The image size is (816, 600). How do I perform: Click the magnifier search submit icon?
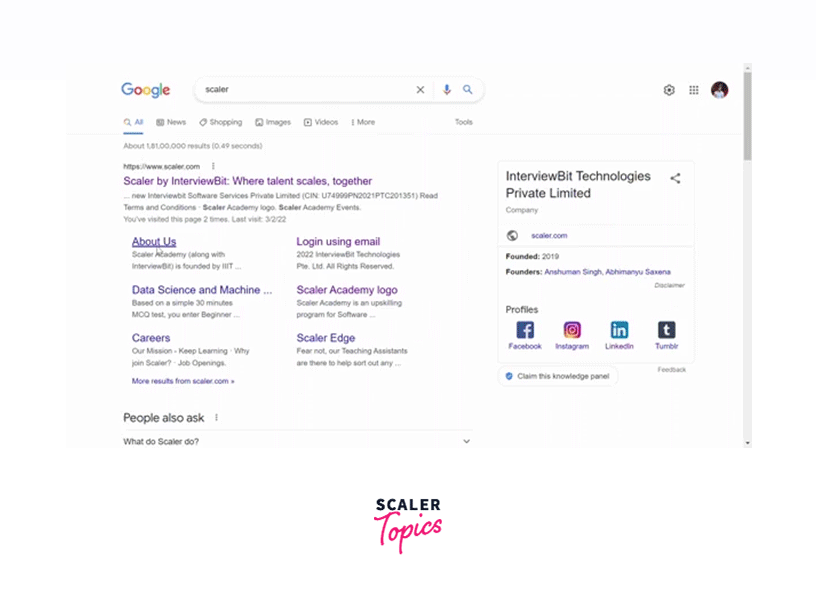point(467,90)
